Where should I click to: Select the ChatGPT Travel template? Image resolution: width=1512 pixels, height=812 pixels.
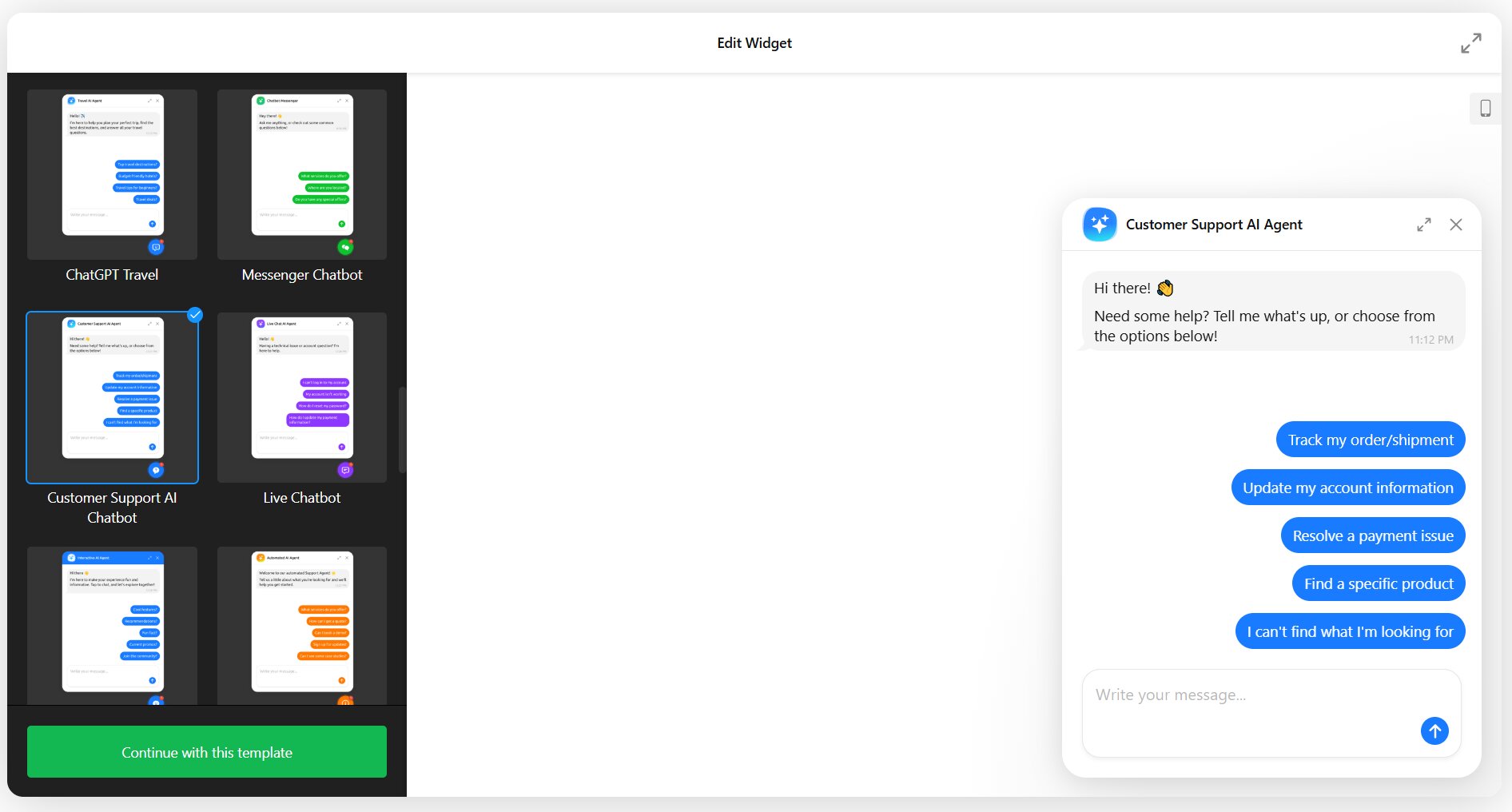111,174
